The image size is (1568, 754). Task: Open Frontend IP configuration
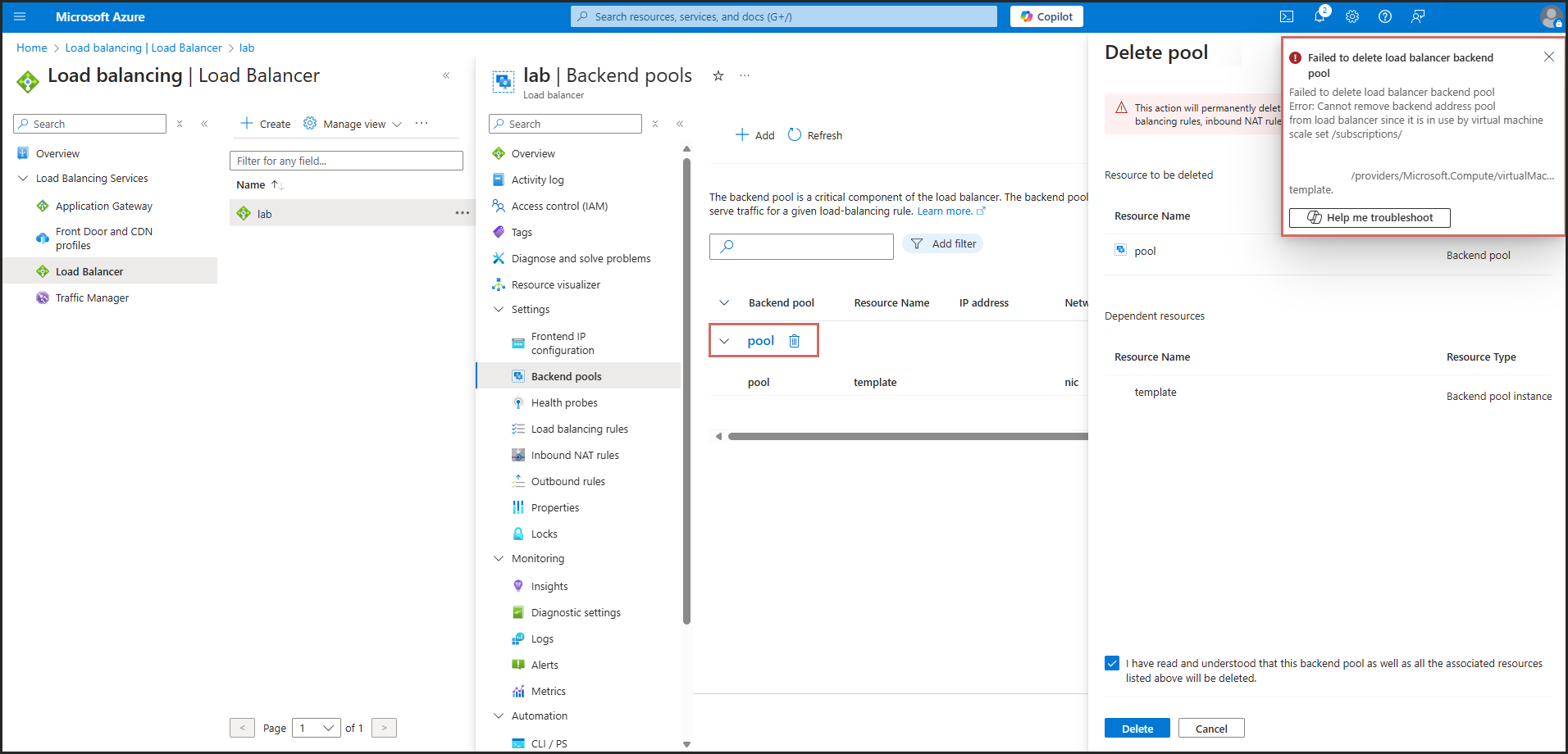click(x=563, y=343)
